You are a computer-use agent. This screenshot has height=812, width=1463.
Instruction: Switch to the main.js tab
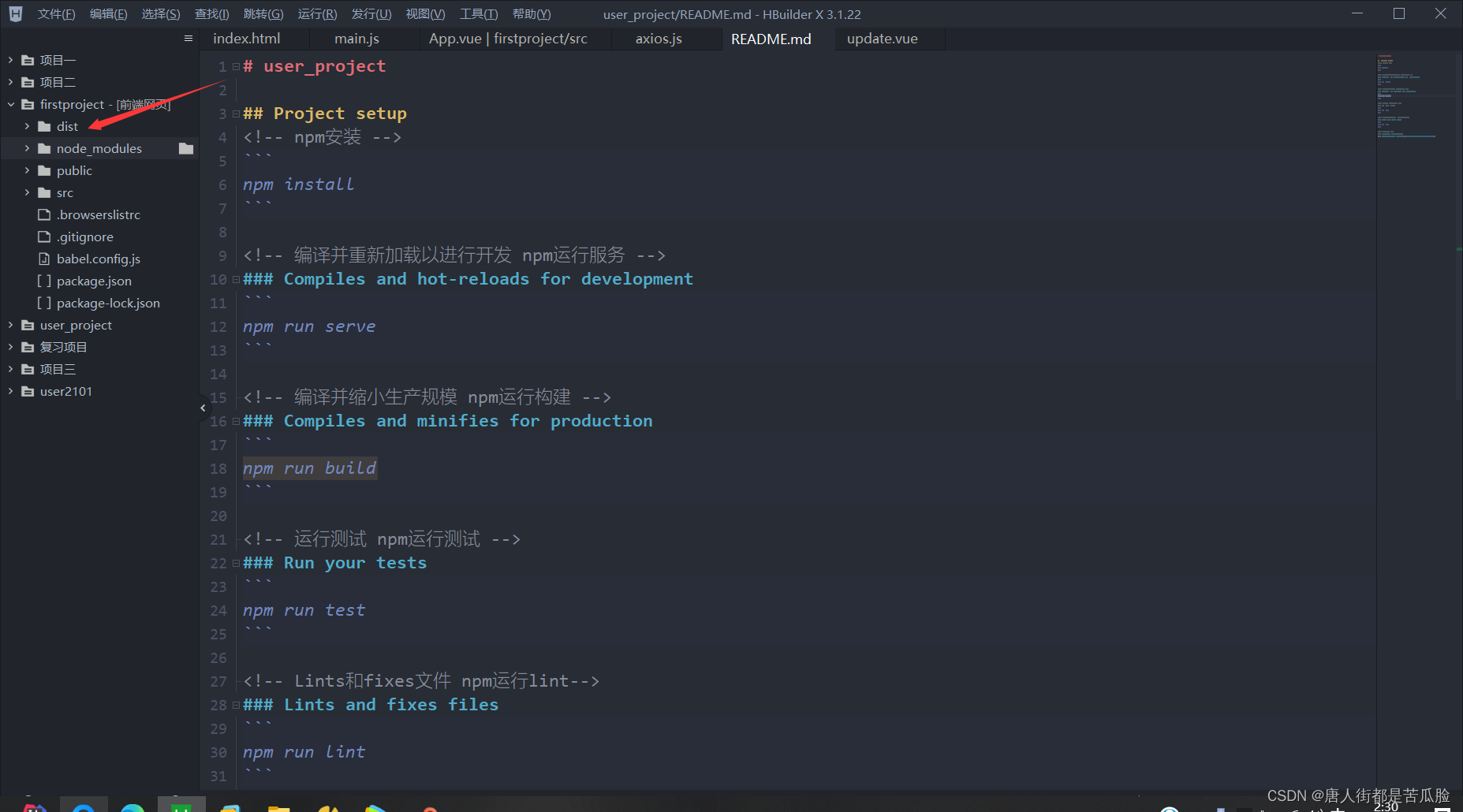click(x=356, y=39)
